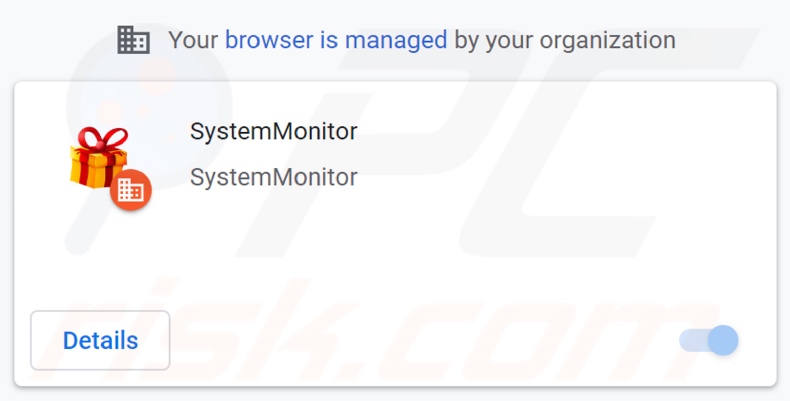This screenshot has width=790, height=401.
Task: Click the word "managed" in the blue link
Action: coord(400,40)
